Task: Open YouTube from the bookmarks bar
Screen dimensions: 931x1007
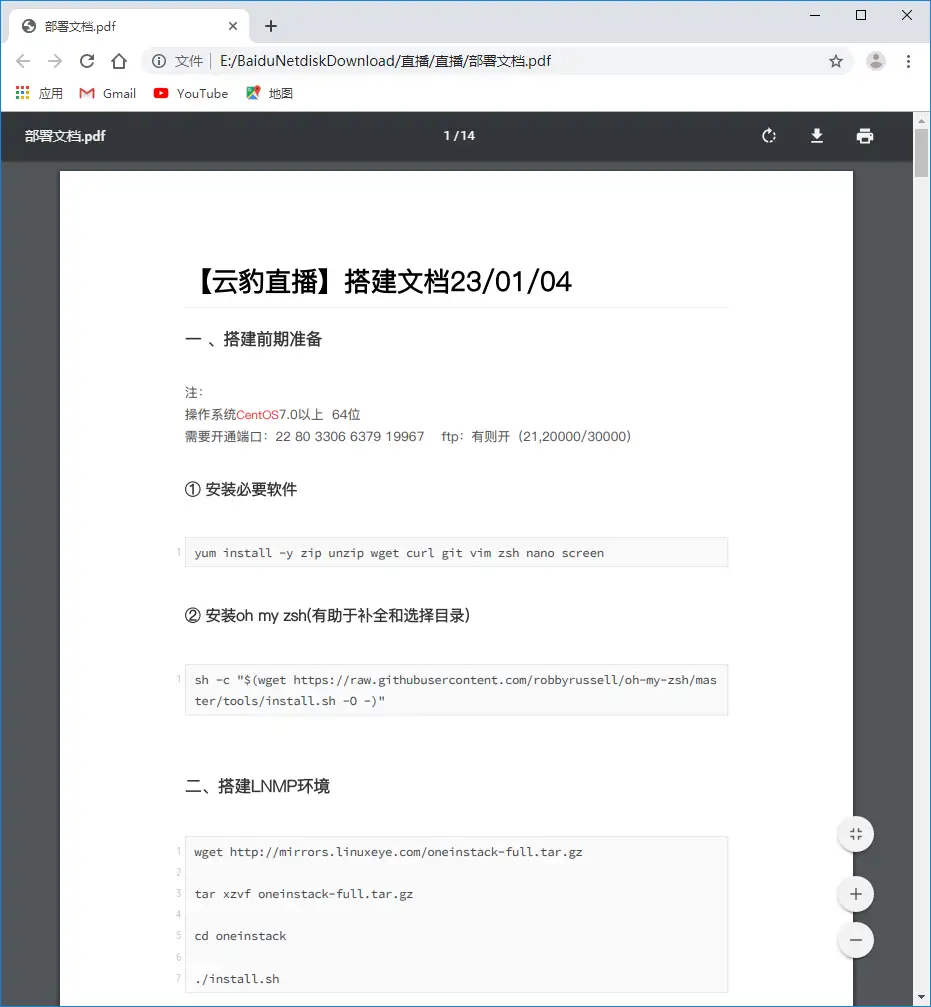Action: click(x=190, y=93)
